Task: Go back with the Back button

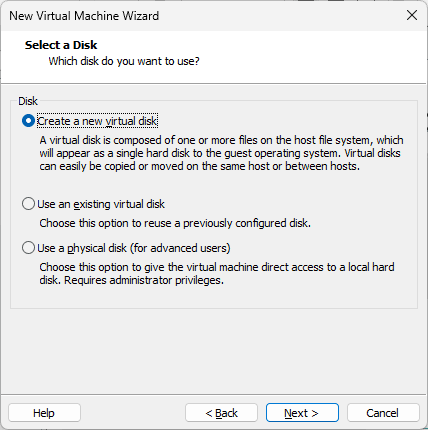Action: point(221,413)
